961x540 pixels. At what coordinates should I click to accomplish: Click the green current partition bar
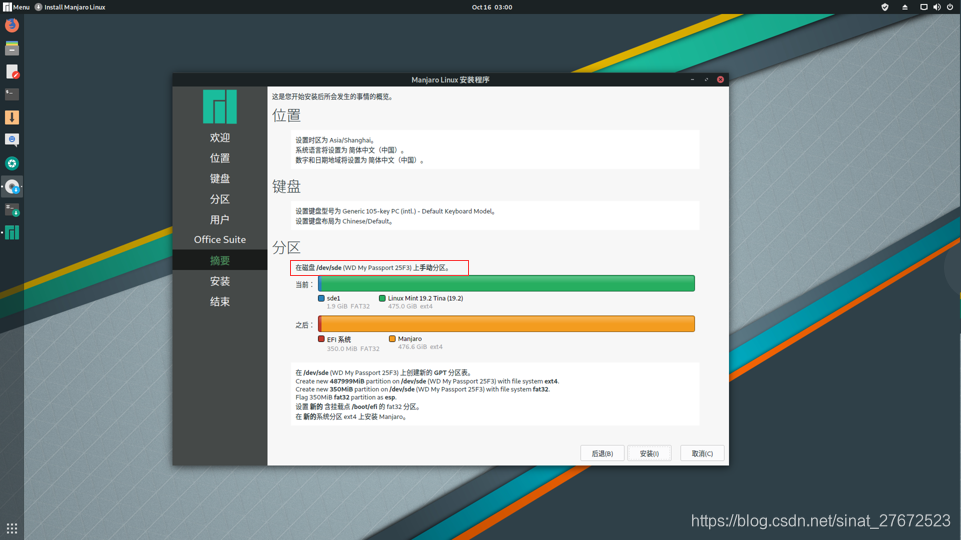[x=506, y=283]
